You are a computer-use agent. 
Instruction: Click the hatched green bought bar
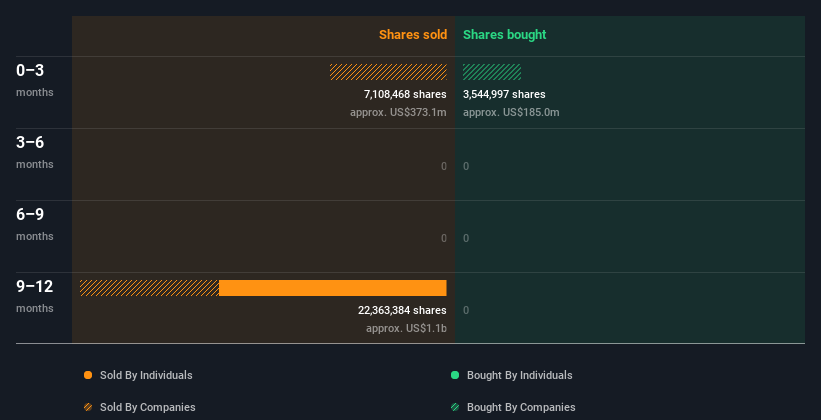[x=491, y=72]
